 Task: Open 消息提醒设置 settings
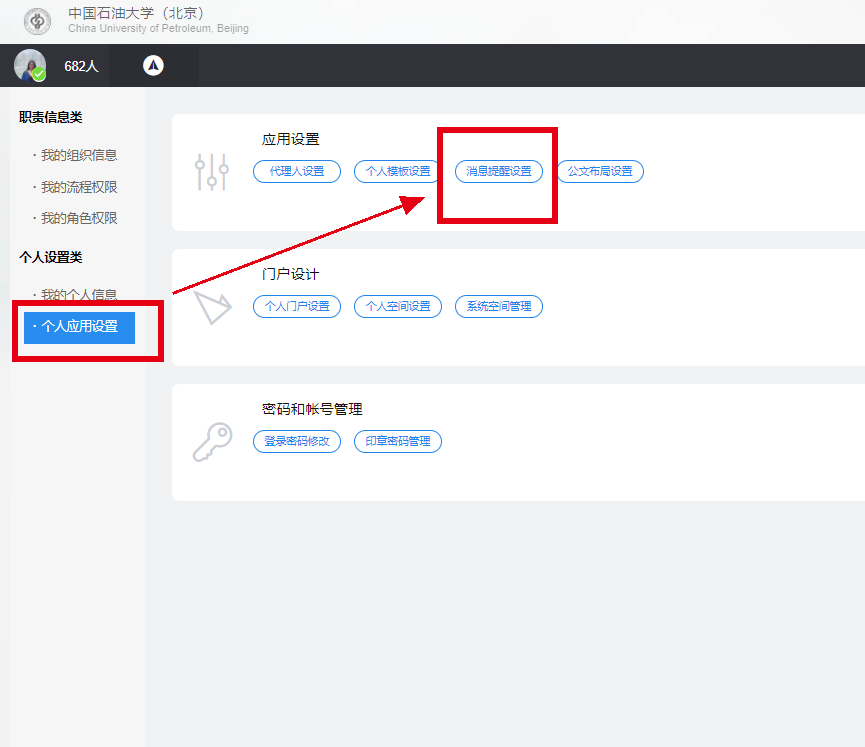[x=499, y=171]
